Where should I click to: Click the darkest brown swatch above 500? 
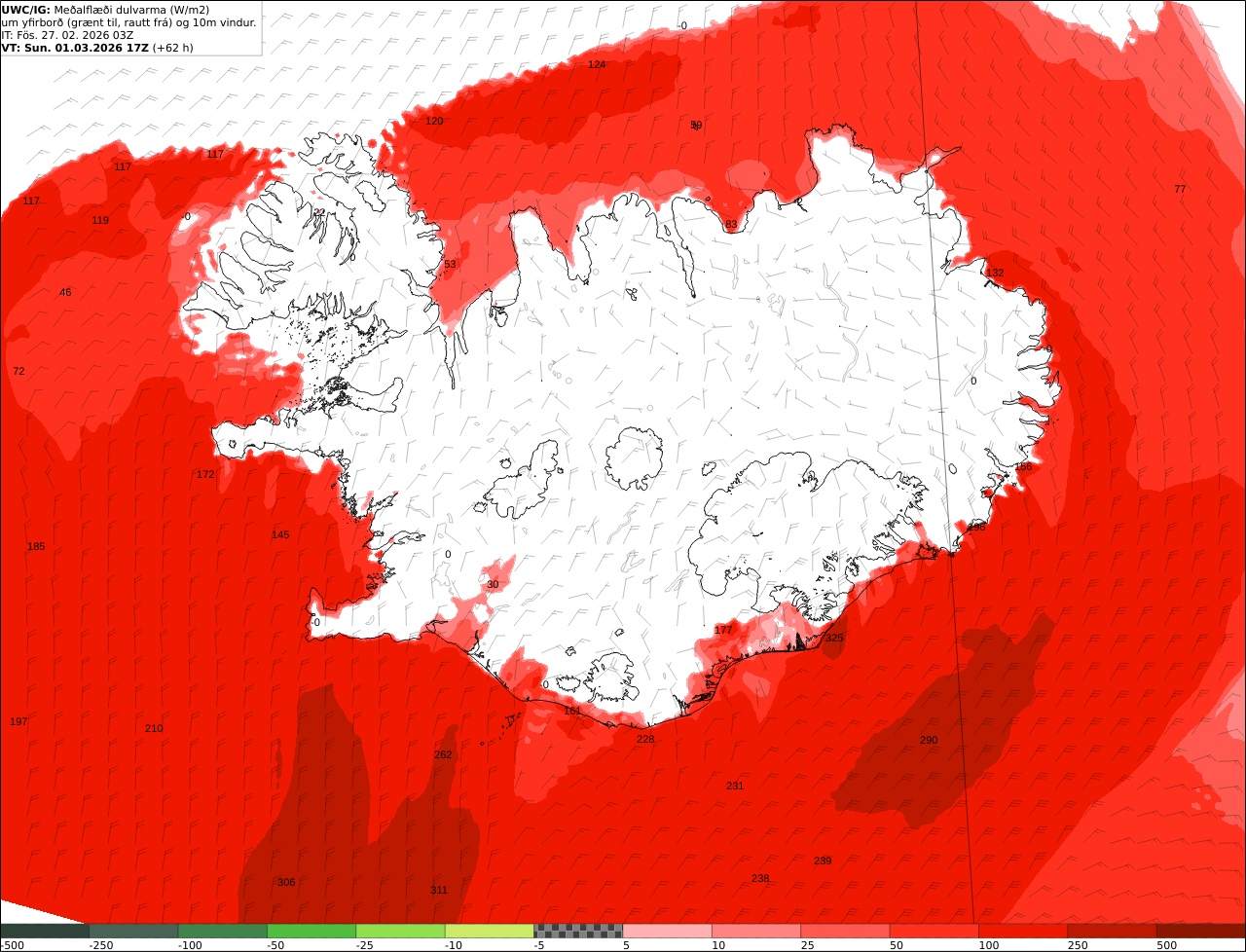tap(1201, 931)
